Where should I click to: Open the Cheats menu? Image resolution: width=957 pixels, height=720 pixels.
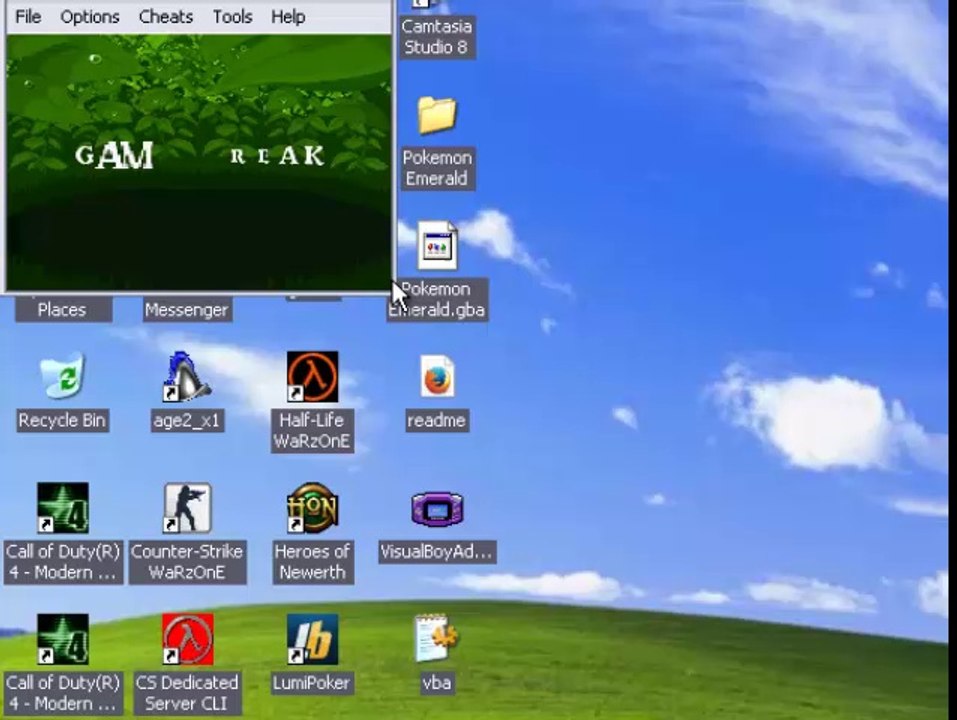[165, 16]
